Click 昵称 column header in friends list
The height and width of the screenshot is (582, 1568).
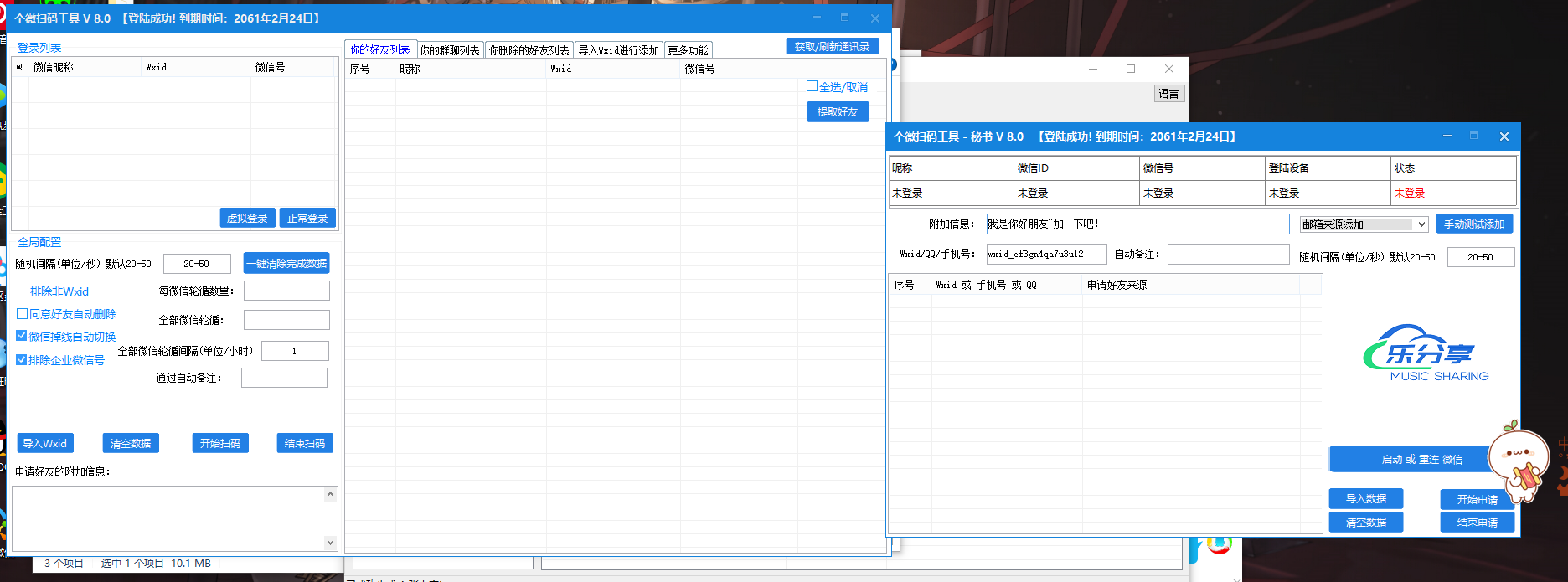[x=471, y=69]
